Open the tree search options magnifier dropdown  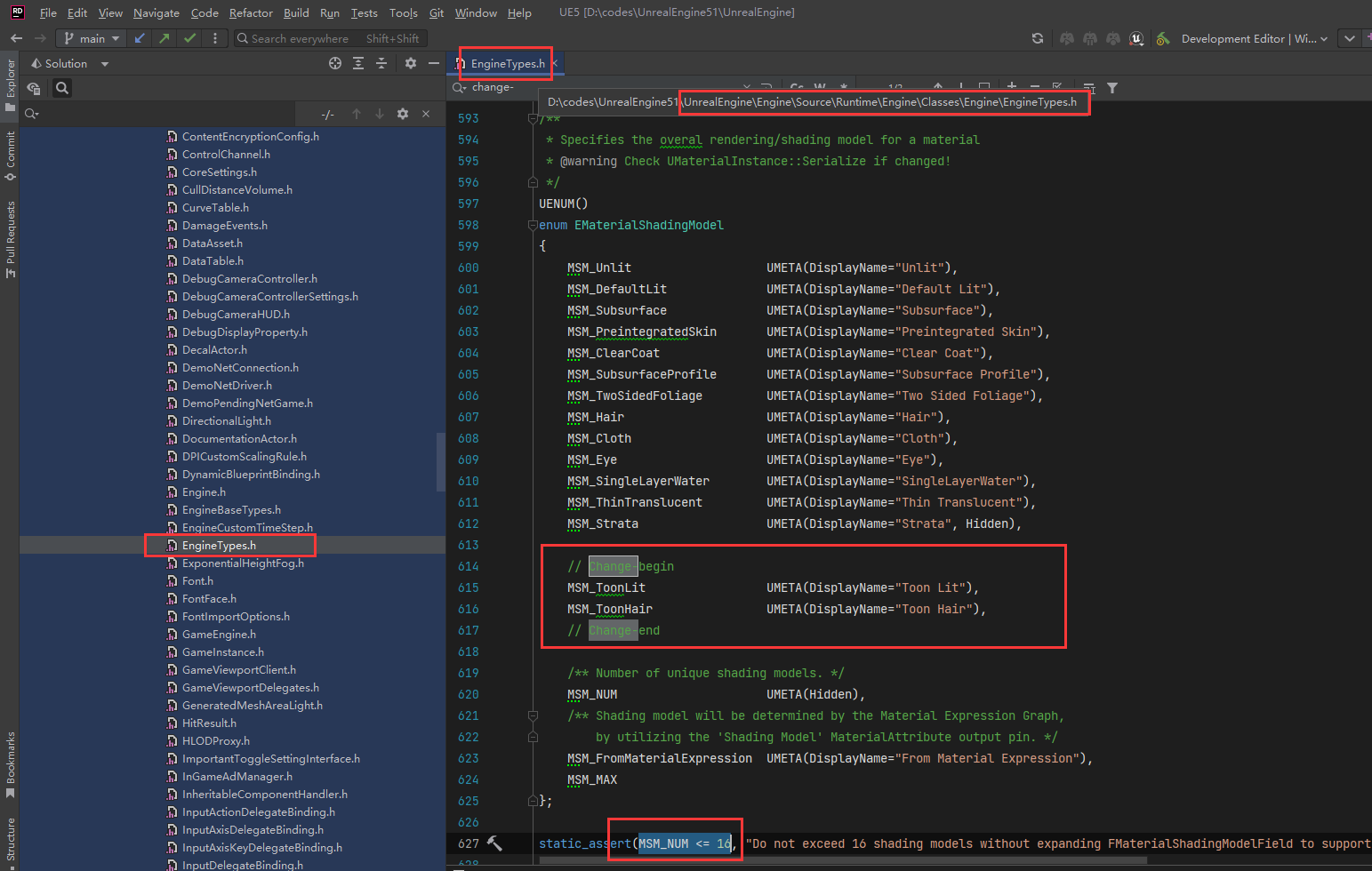click(32, 114)
